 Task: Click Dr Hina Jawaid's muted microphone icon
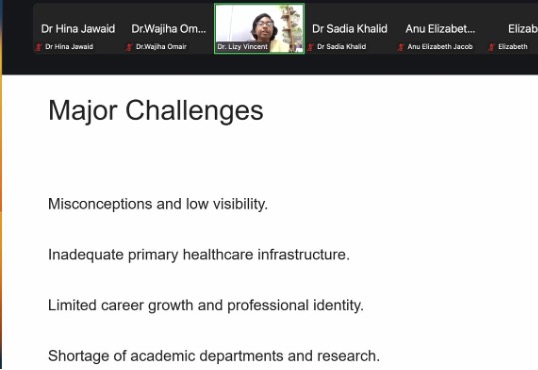click(x=39, y=47)
